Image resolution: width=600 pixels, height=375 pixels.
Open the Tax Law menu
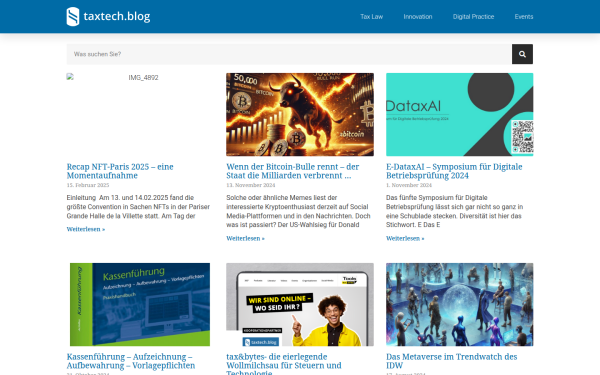coord(371,16)
